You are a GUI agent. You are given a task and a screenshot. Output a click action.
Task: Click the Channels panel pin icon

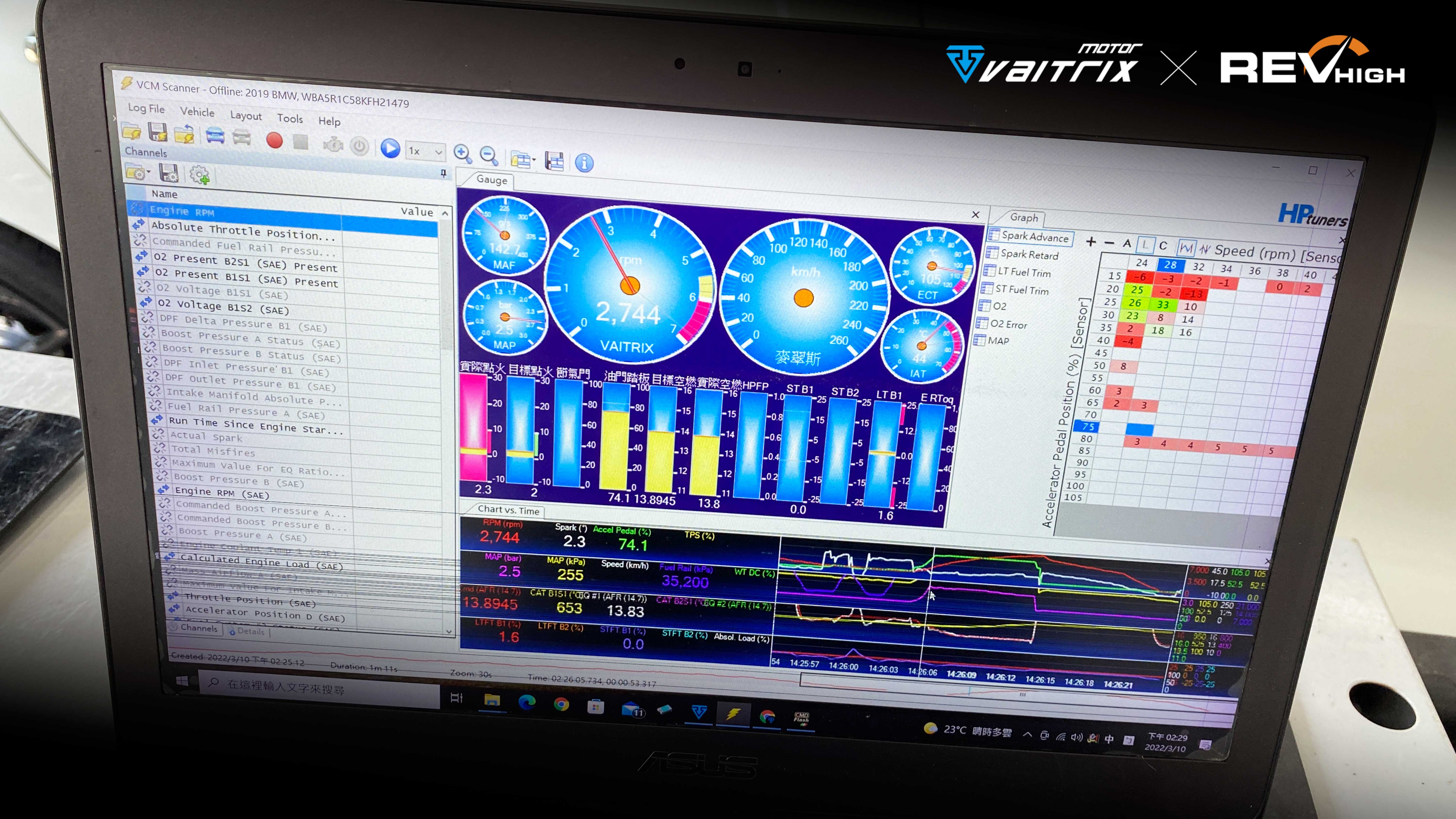[444, 173]
